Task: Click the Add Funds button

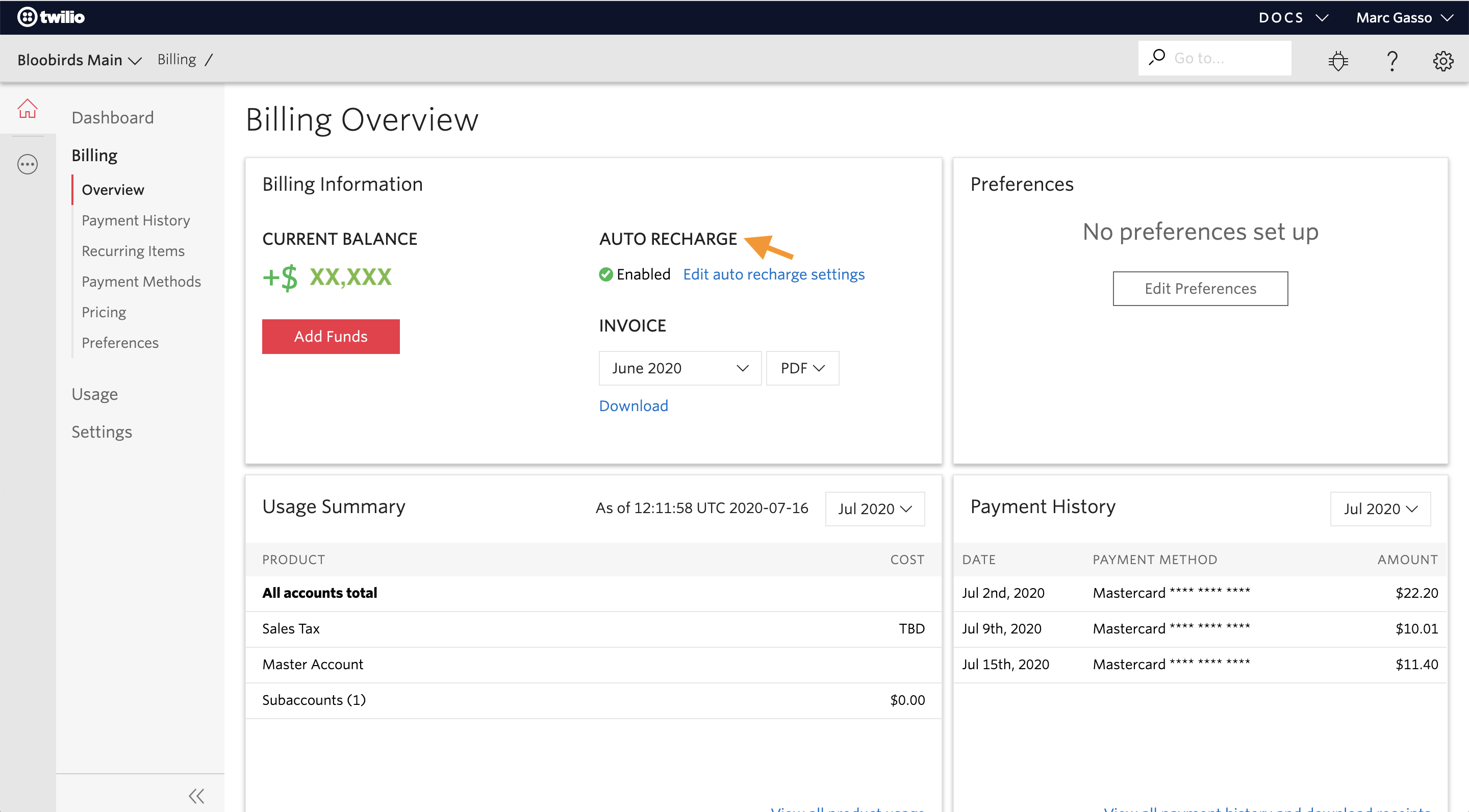Action: (331, 337)
